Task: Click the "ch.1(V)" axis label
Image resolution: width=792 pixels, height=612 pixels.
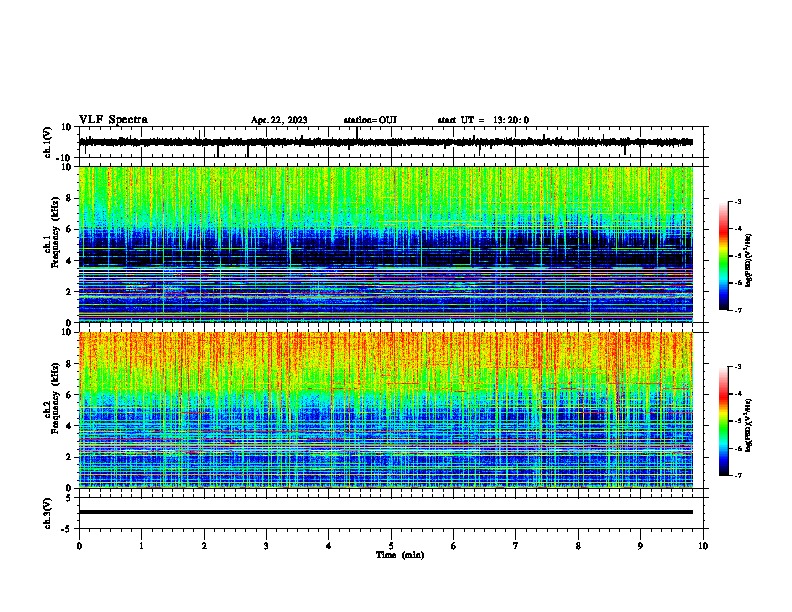Action: (48, 142)
